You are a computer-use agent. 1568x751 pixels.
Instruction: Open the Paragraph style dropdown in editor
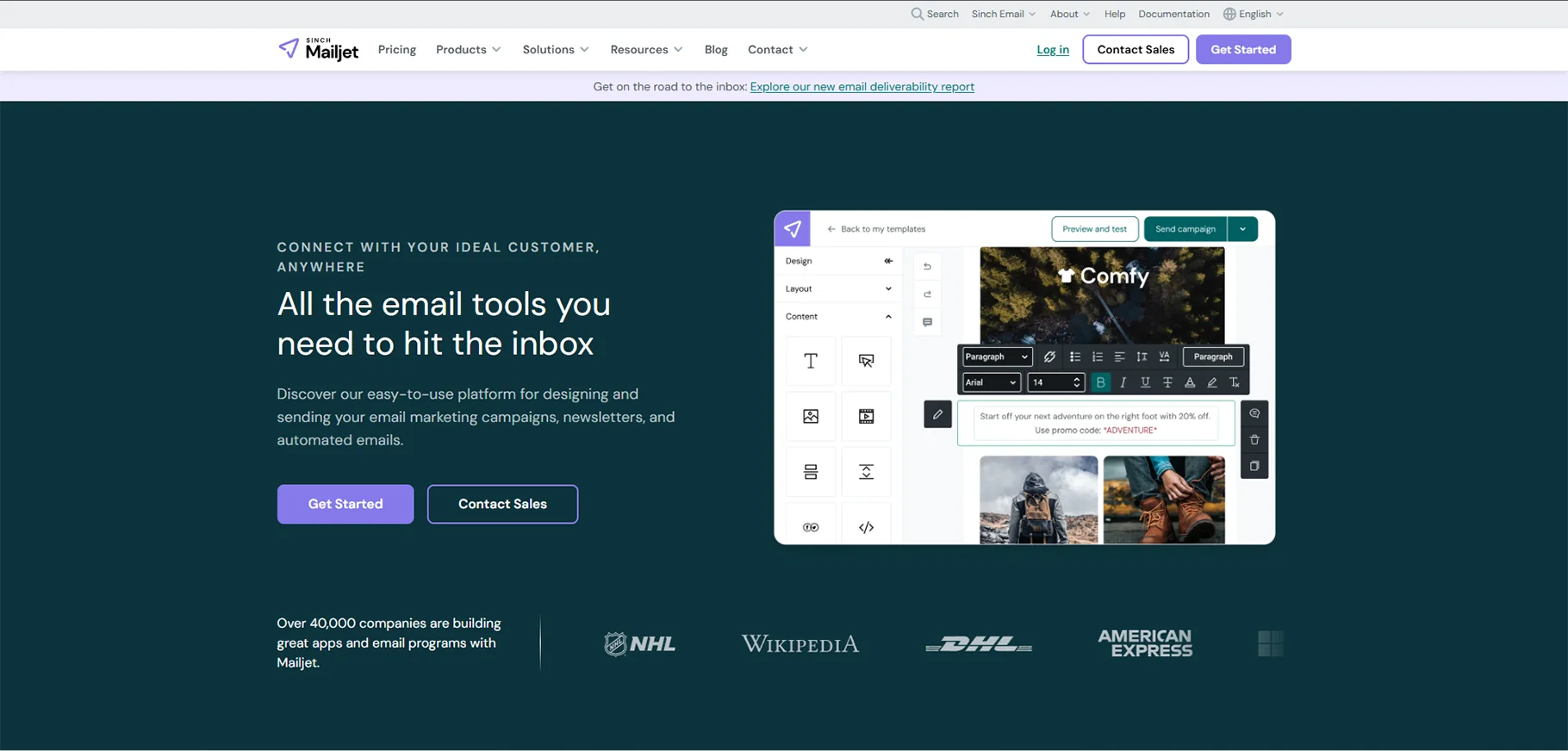pos(997,357)
